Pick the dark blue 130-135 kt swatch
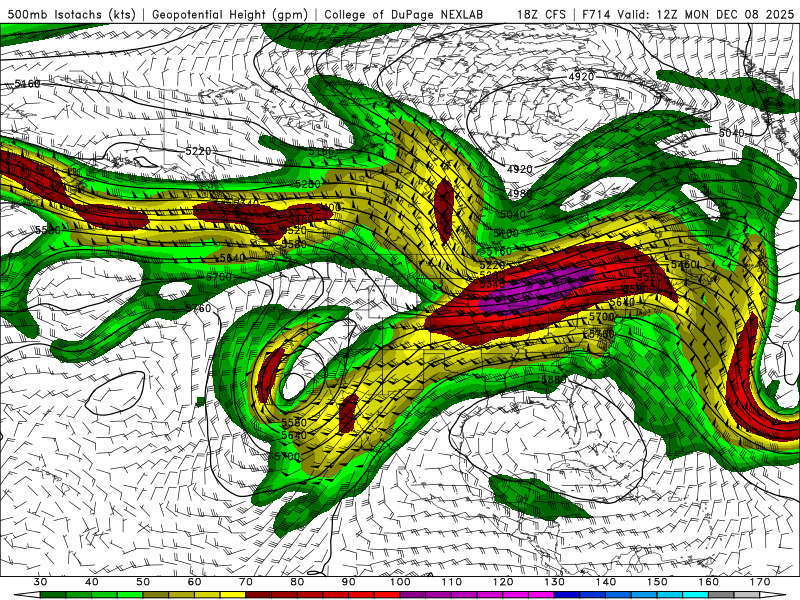The height and width of the screenshot is (600, 800). click(x=567, y=596)
